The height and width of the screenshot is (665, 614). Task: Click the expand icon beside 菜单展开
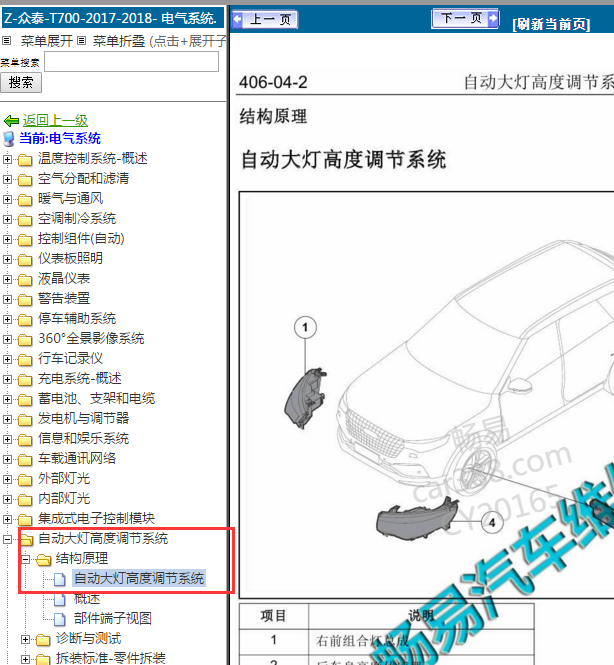click(6, 41)
